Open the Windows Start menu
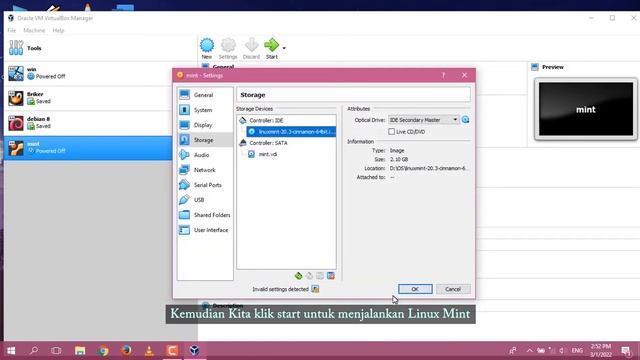 (x=11, y=351)
